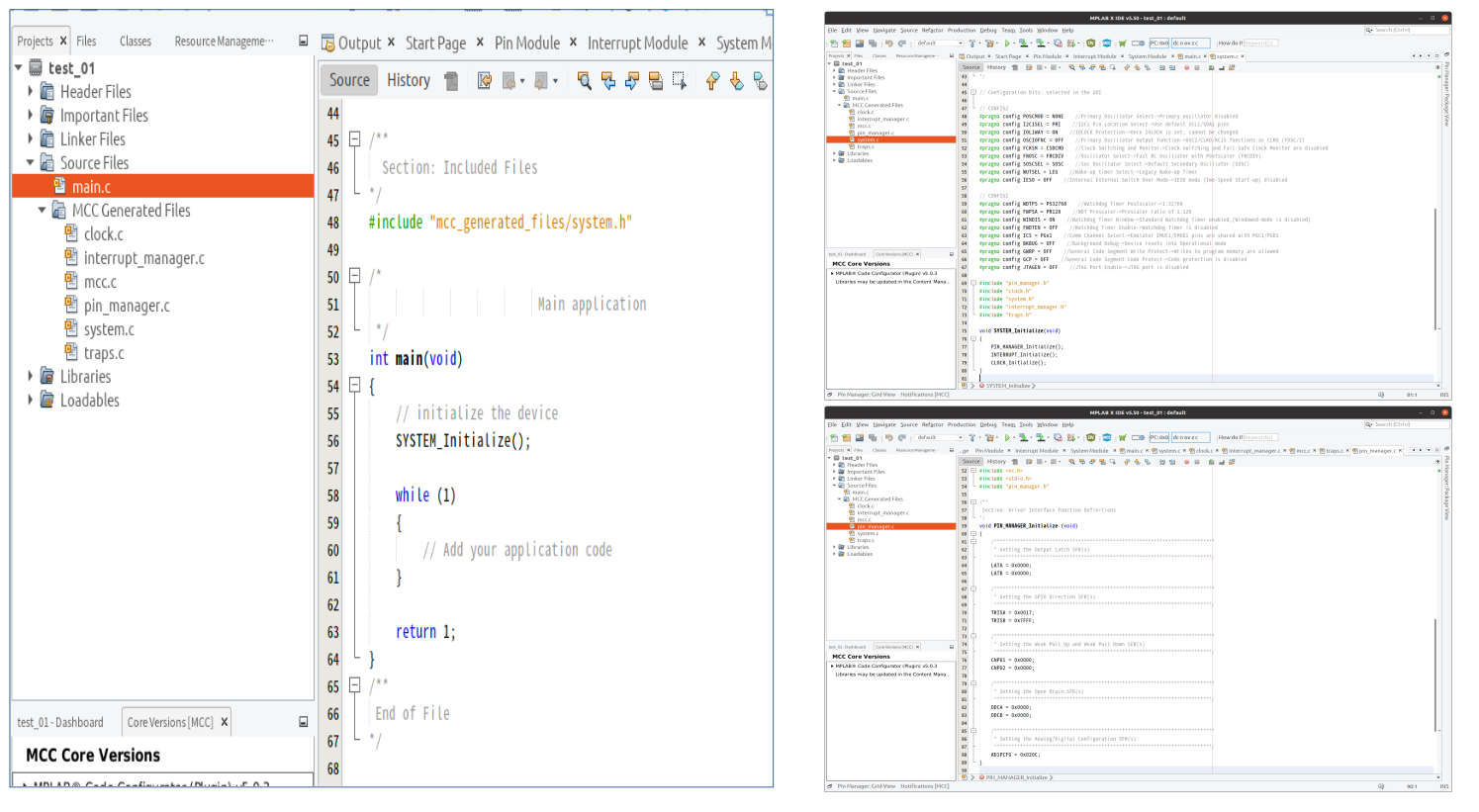1479x812 pixels.
Task: Toggle Rectangular Selection mode
Action: point(679,81)
